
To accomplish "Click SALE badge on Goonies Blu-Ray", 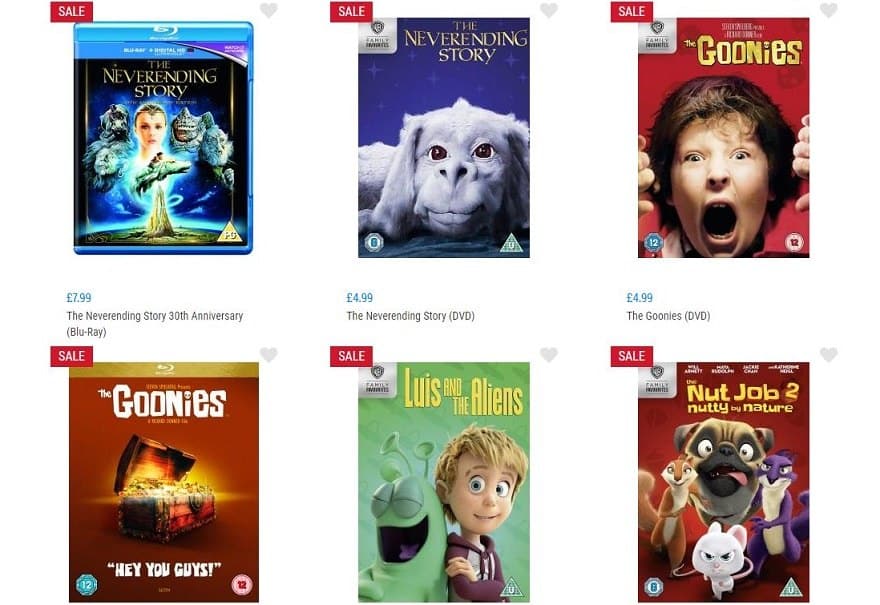I will (x=72, y=356).
